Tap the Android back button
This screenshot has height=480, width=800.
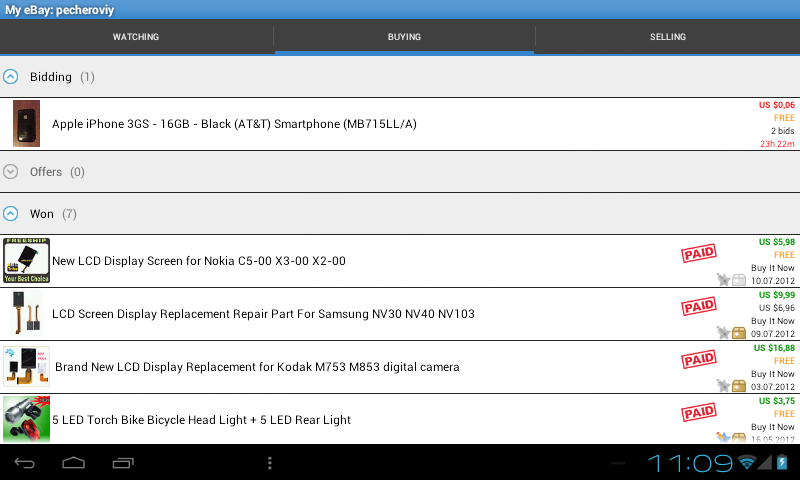(x=24, y=463)
